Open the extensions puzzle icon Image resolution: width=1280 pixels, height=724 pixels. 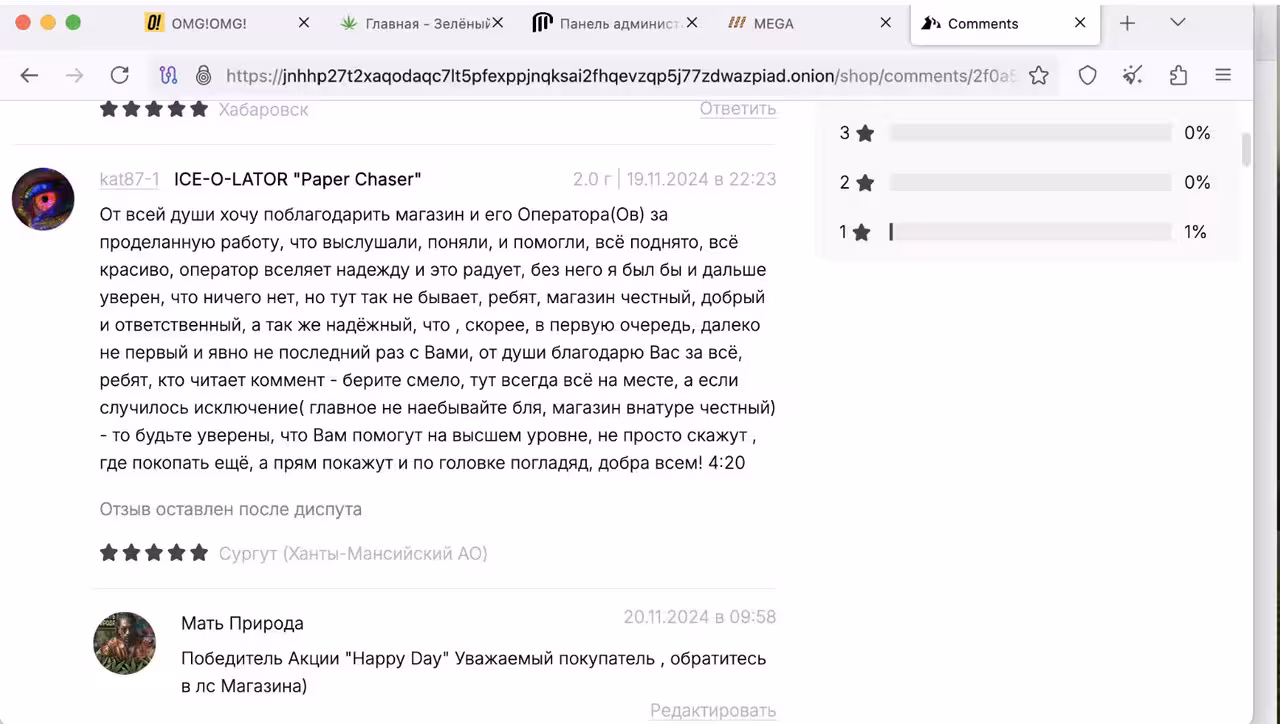1178,75
